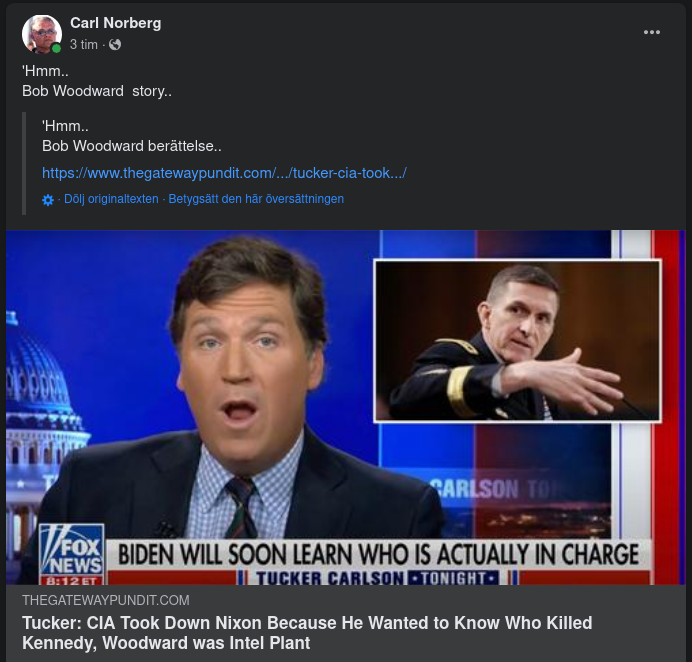Click the globe public-audience icon
Screen dimensions: 692x662
coord(115,45)
